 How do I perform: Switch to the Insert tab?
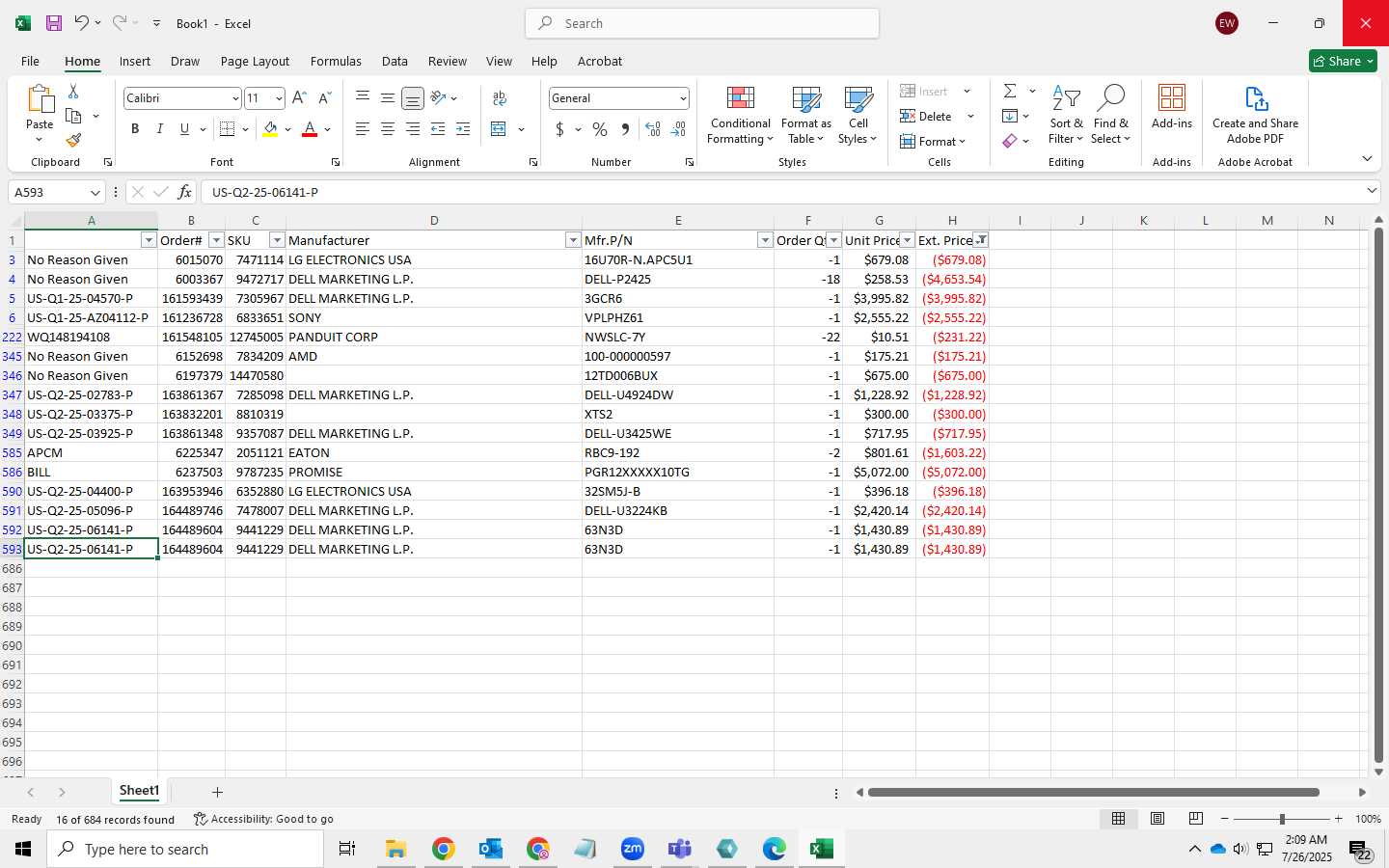pos(135,61)
